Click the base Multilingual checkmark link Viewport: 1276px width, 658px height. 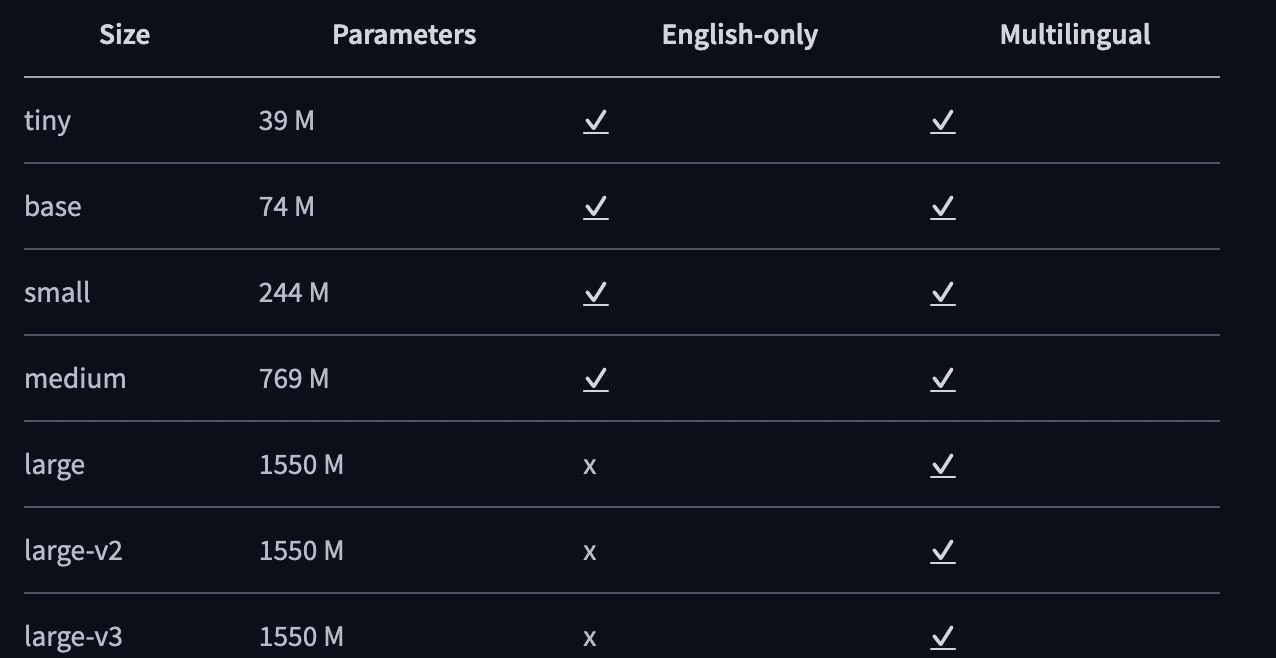pos(943,207)
